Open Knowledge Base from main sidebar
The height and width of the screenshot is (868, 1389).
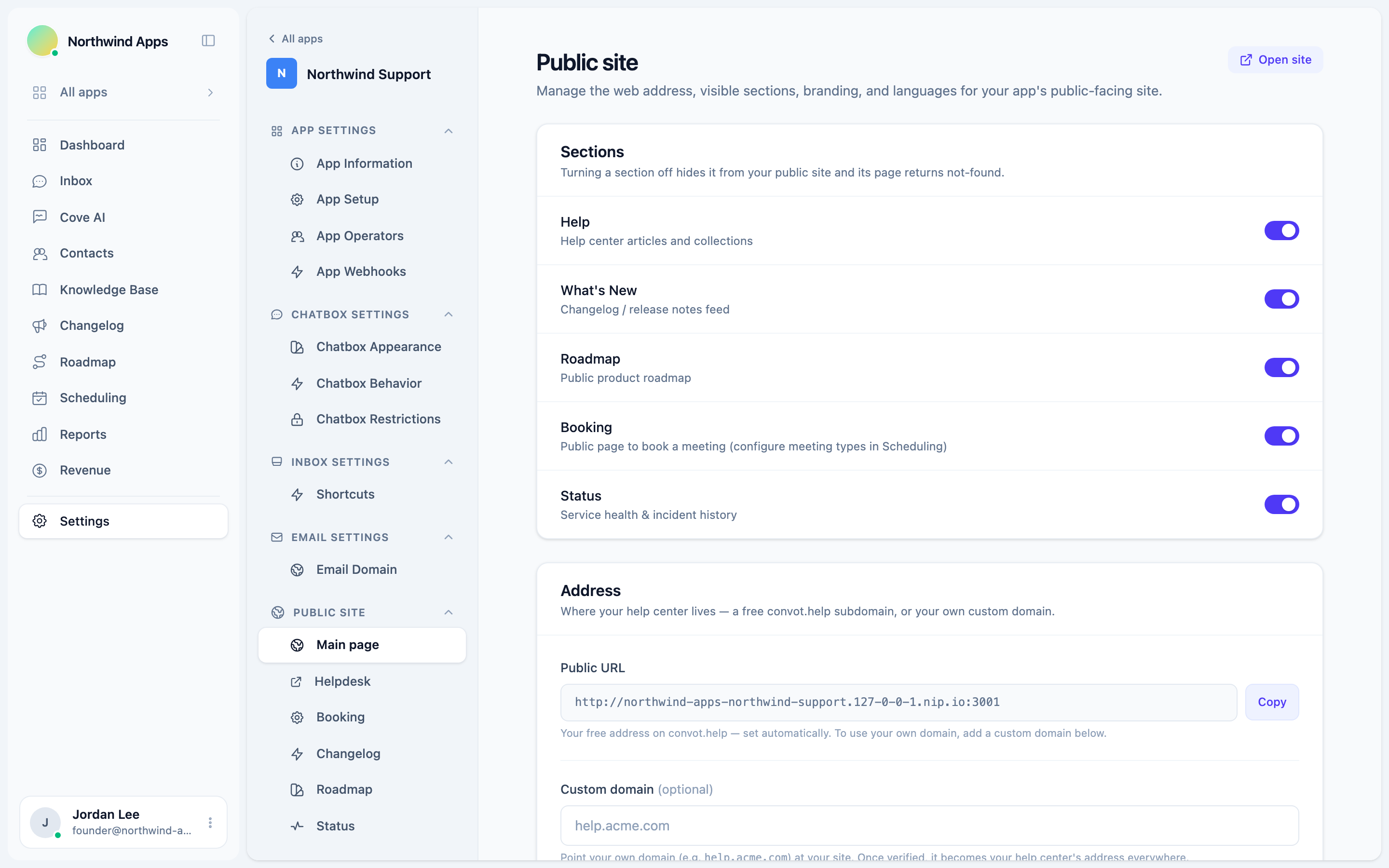tap(123, 289)
